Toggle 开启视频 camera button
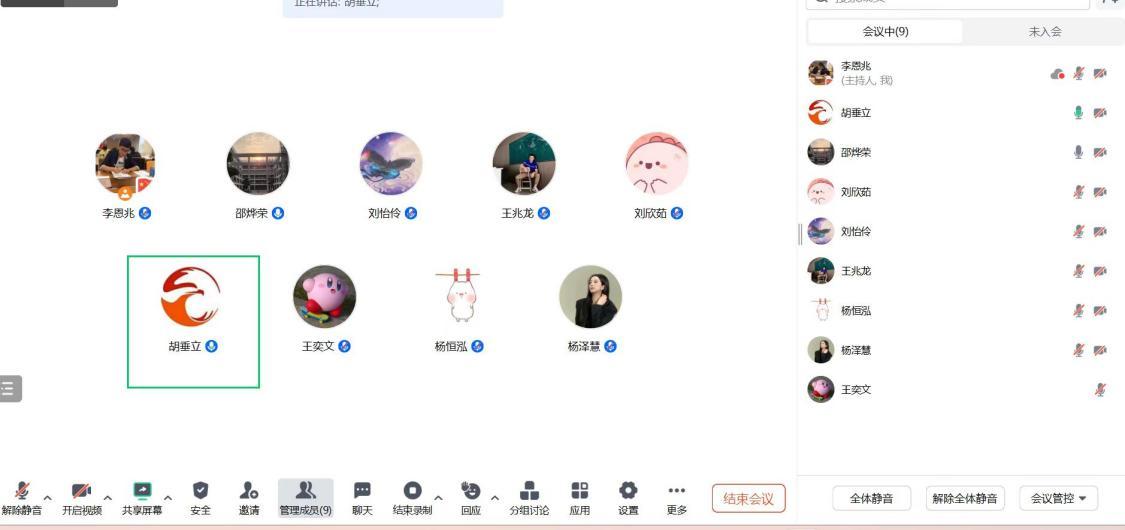 [81, 491]
